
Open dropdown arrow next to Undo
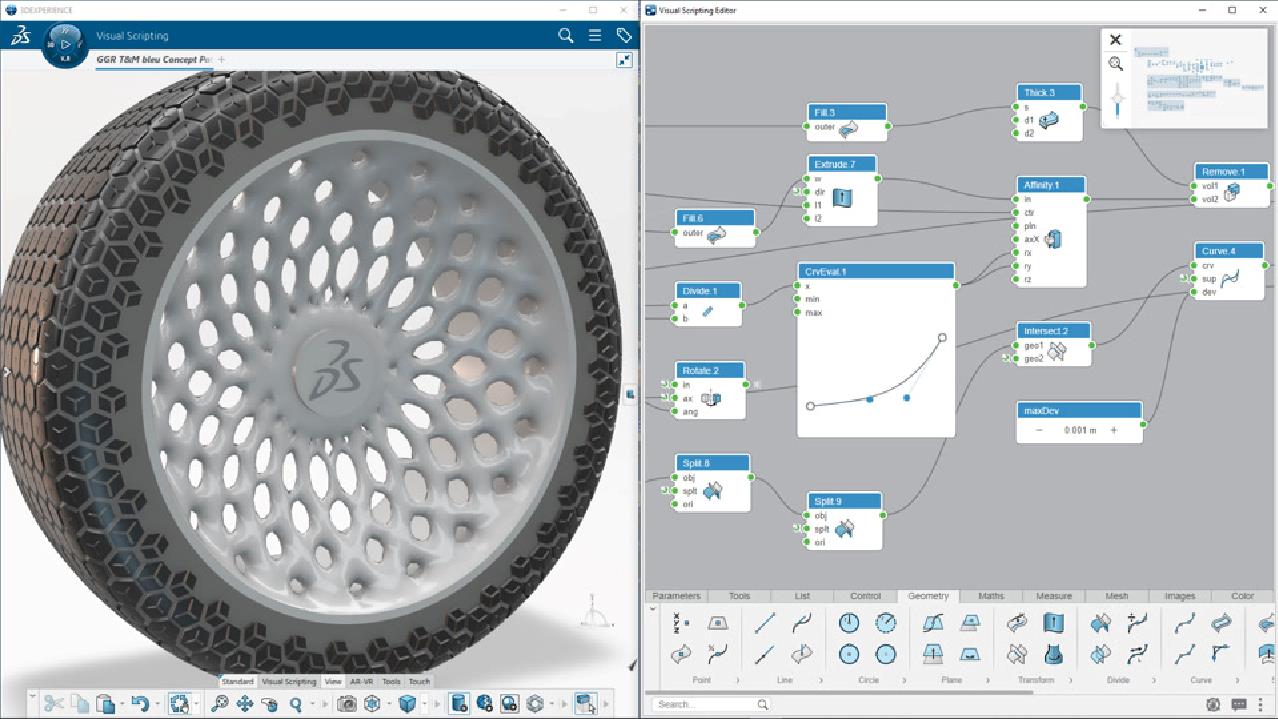pyautogui.click(x=159, y=704)
